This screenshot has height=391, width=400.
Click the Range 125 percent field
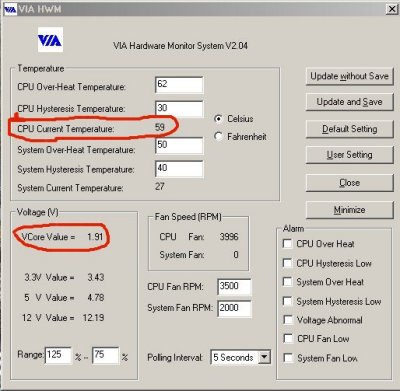(x=58, y=355)
